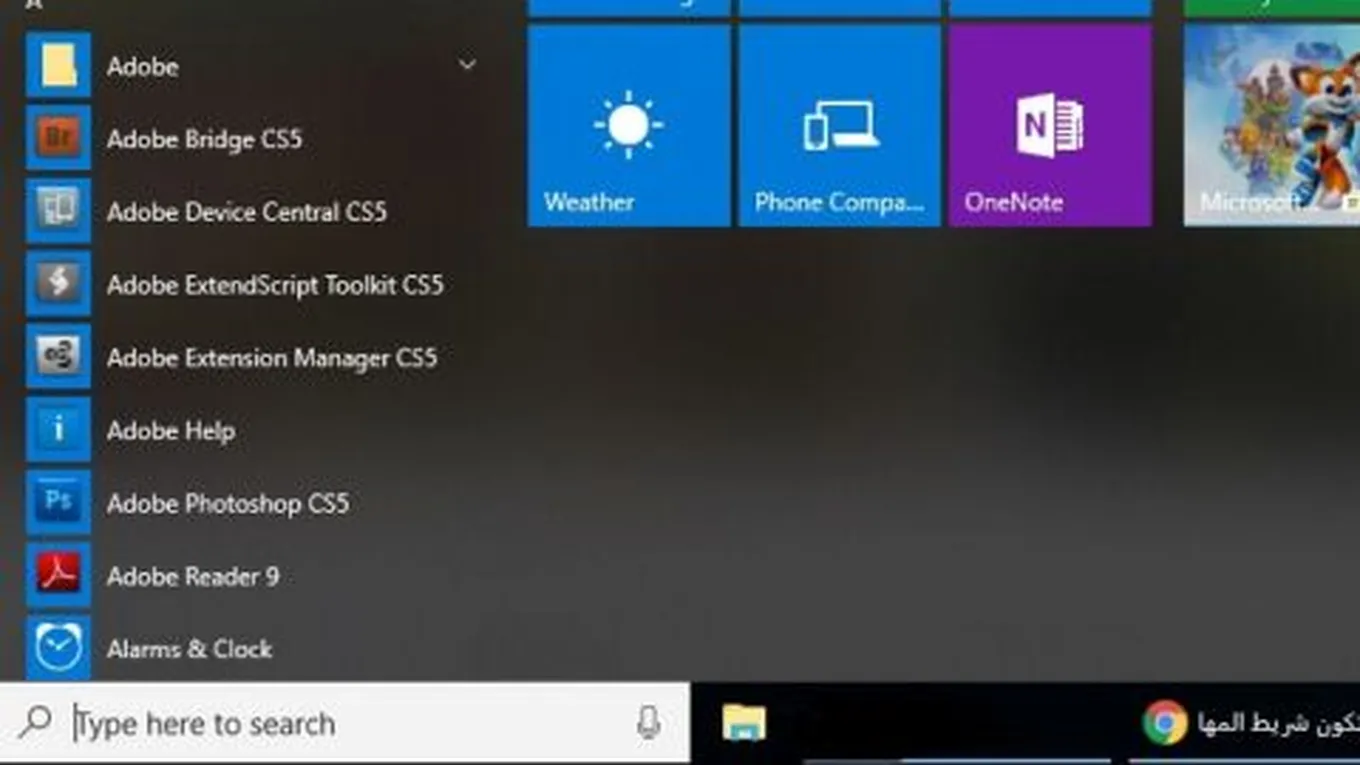Image resolution: width=1360 pixels, height=765 pixels.
Task: Click the magnifying glass search icon
Action: click(x=36, y=722)
